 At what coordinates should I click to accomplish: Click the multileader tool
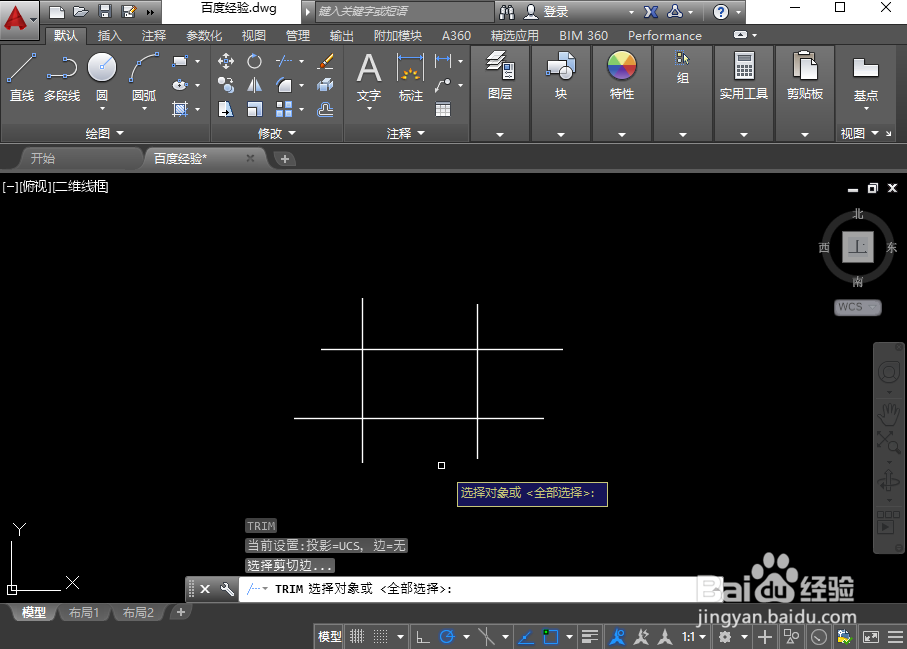pyautogui.click(x=443, y=85)
